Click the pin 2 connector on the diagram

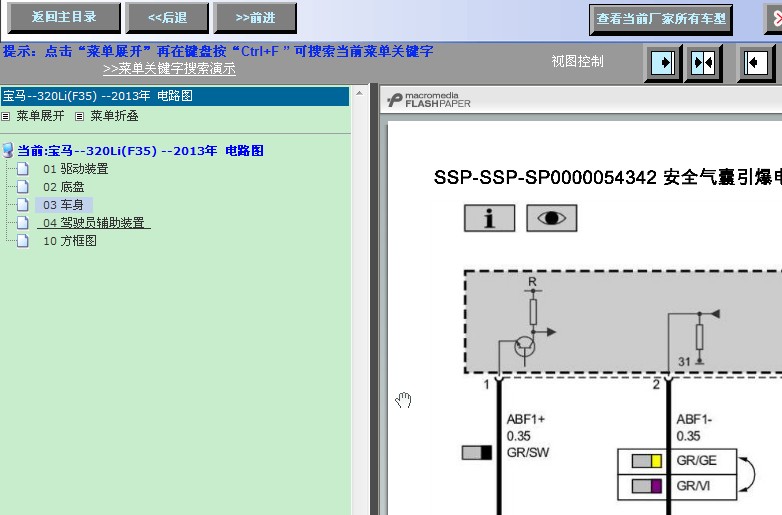[x=668, y=380]
